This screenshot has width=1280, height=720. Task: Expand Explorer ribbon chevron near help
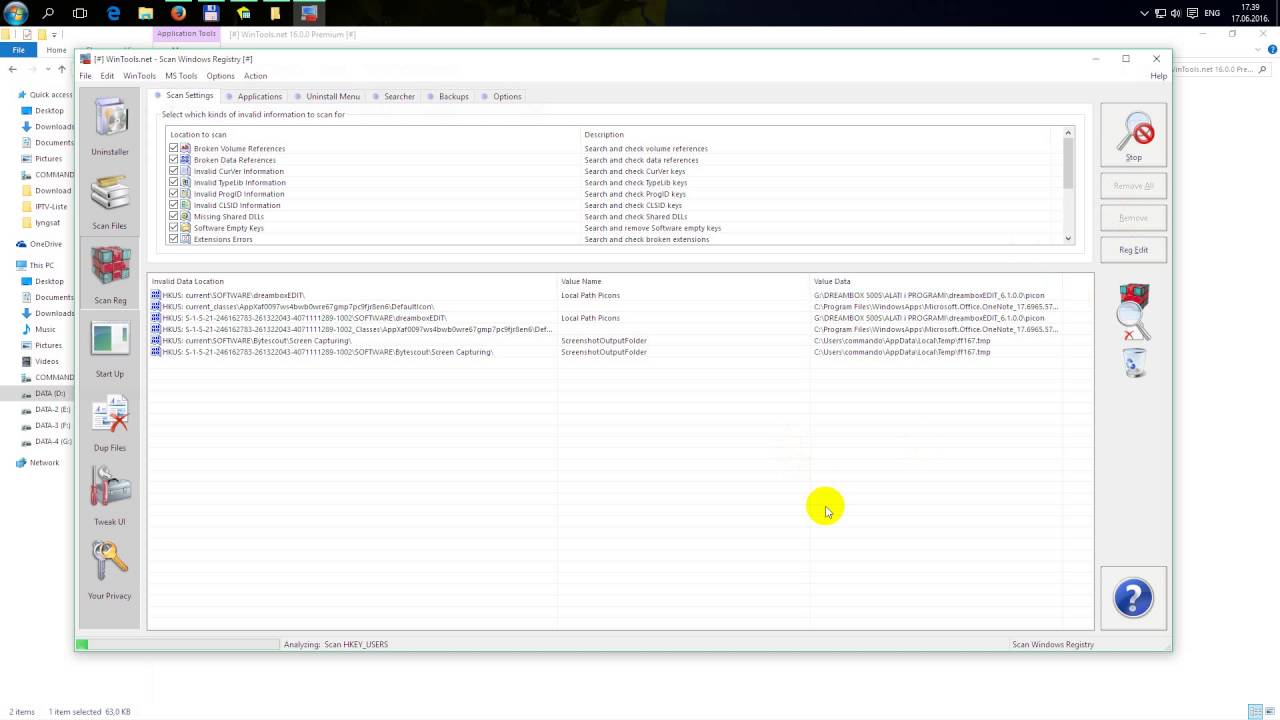[1258, 50]
